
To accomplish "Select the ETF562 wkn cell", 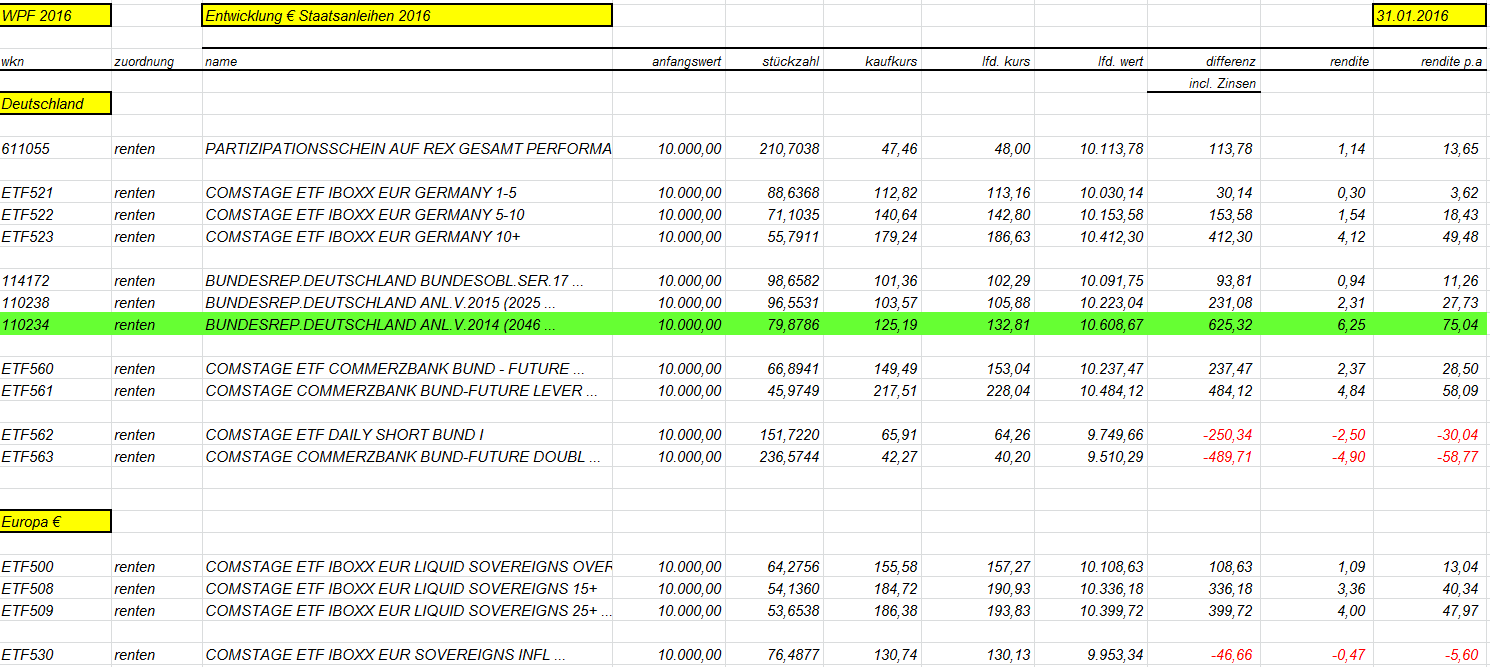I will coord(28,435).
